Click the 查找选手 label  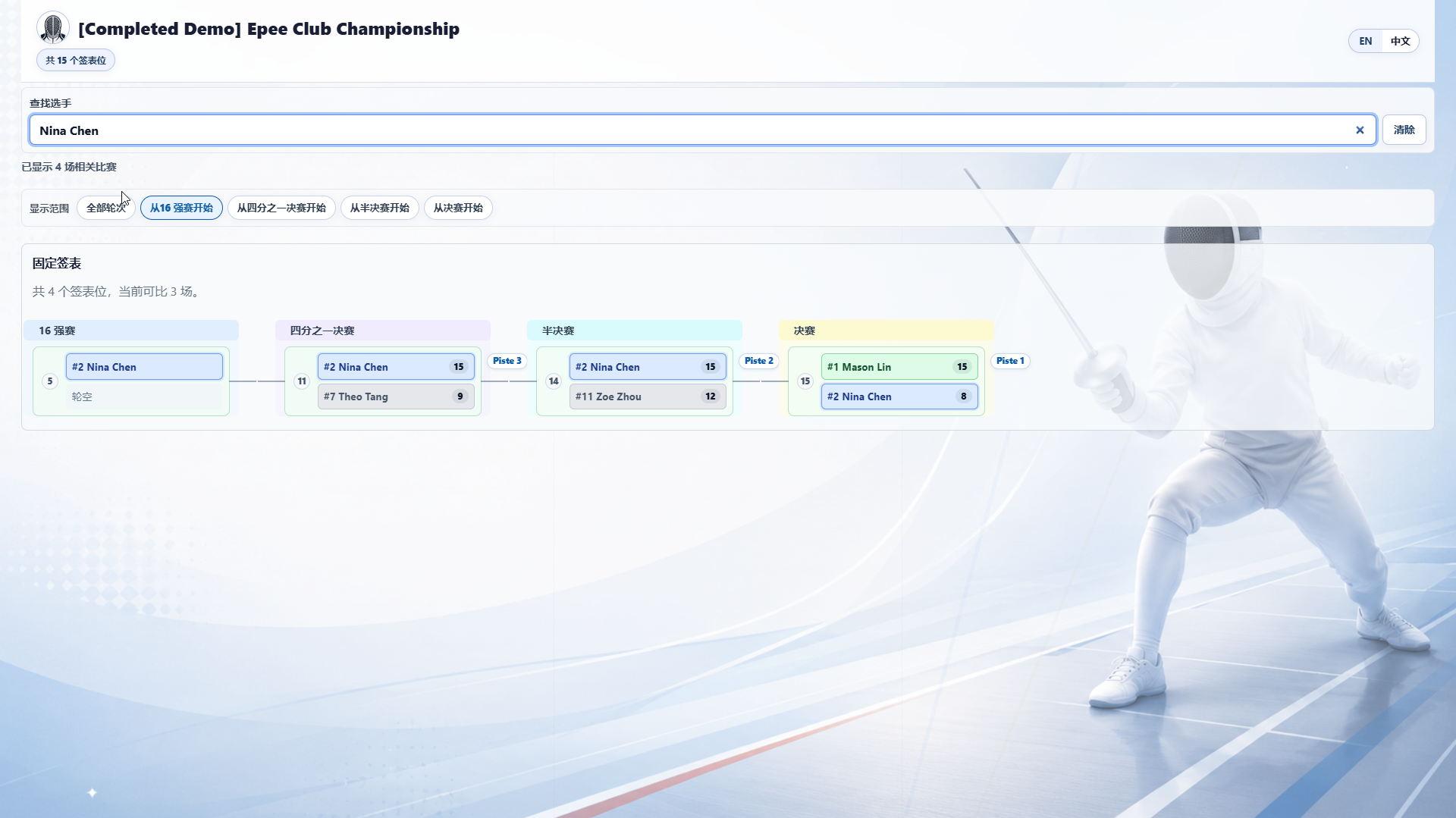(x=50, y=103)
